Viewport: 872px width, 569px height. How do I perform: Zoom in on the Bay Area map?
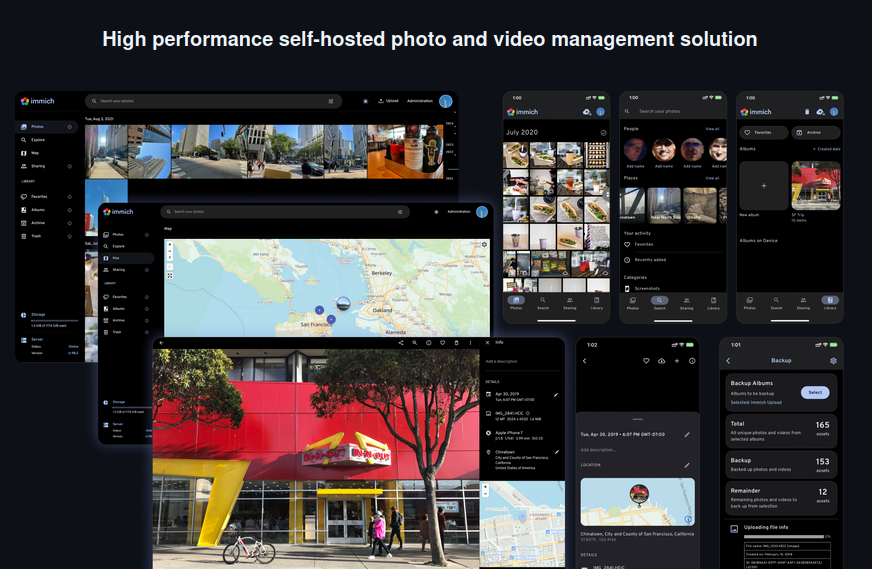pyautogui.click(x=170, y=245)
